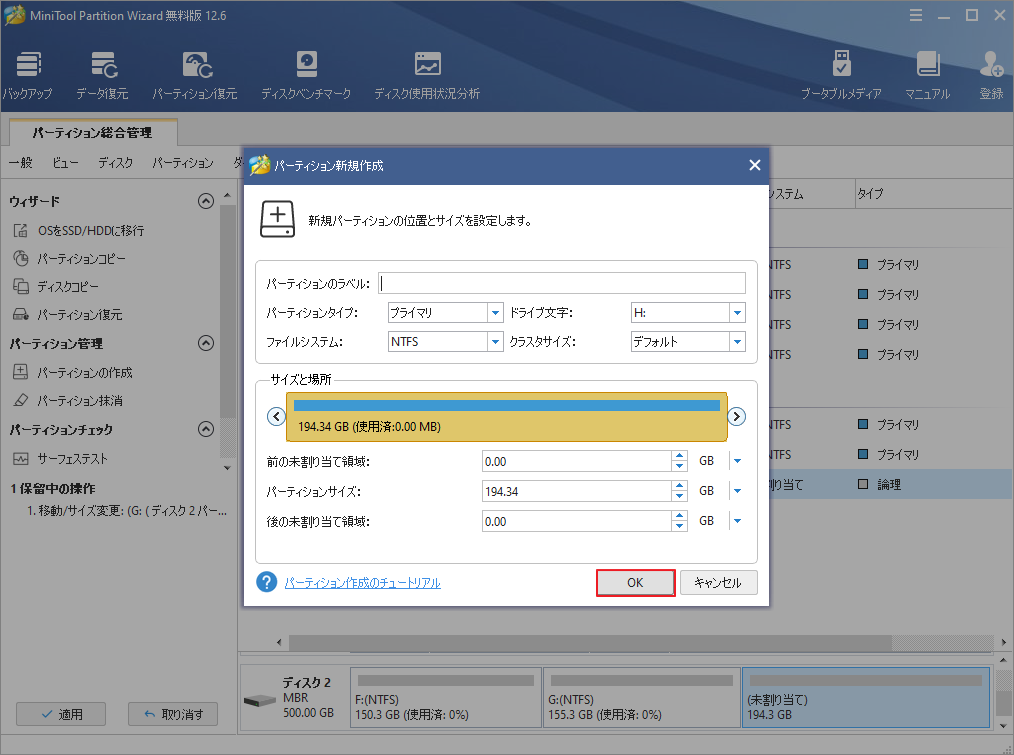Screen dimensions: 1014x755
Task: Click the OK button in the dialog
Action: click(635, 582)
